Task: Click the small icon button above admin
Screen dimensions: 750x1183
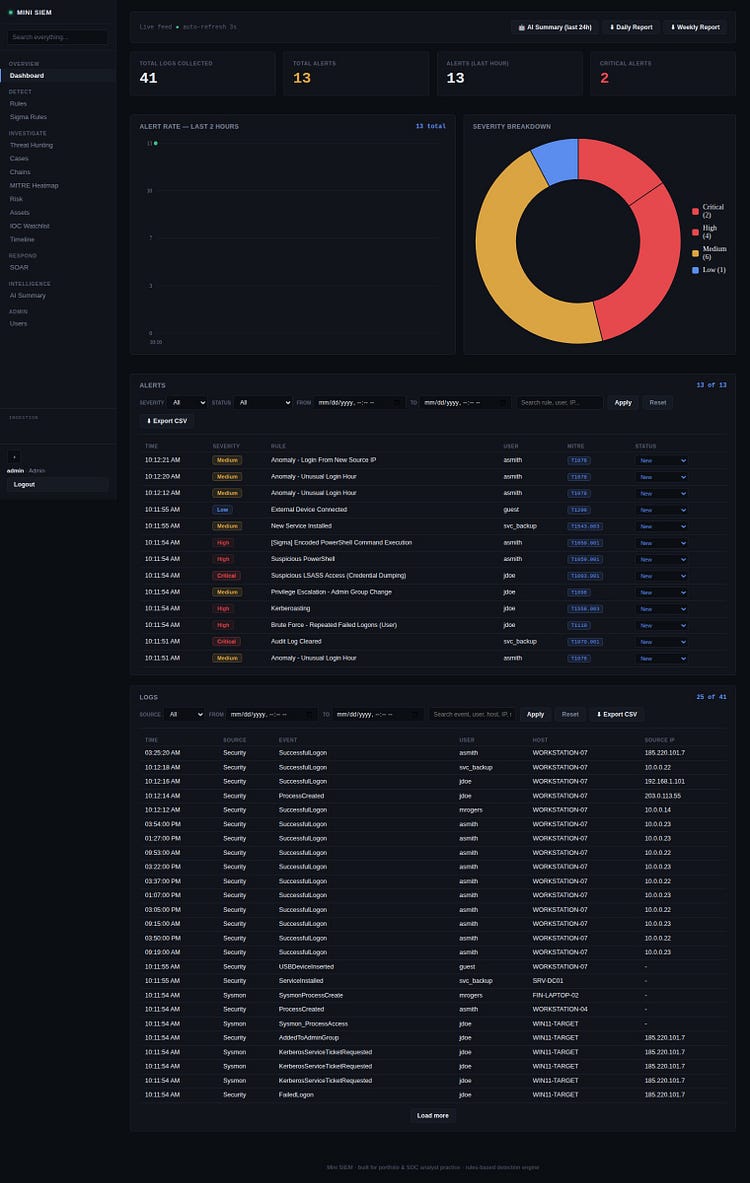Action: 14,456
